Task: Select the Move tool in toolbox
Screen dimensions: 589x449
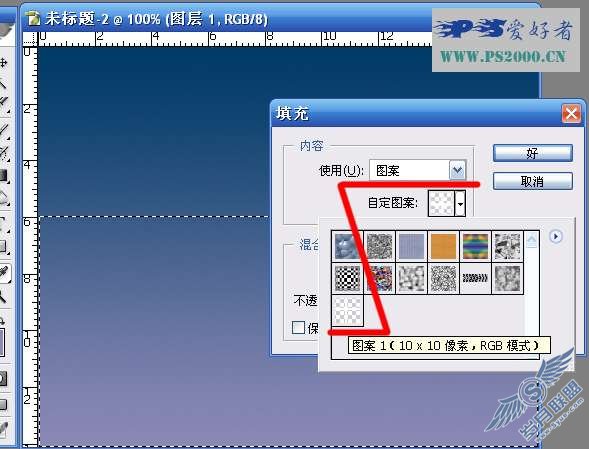Action: tap(4, 63)
